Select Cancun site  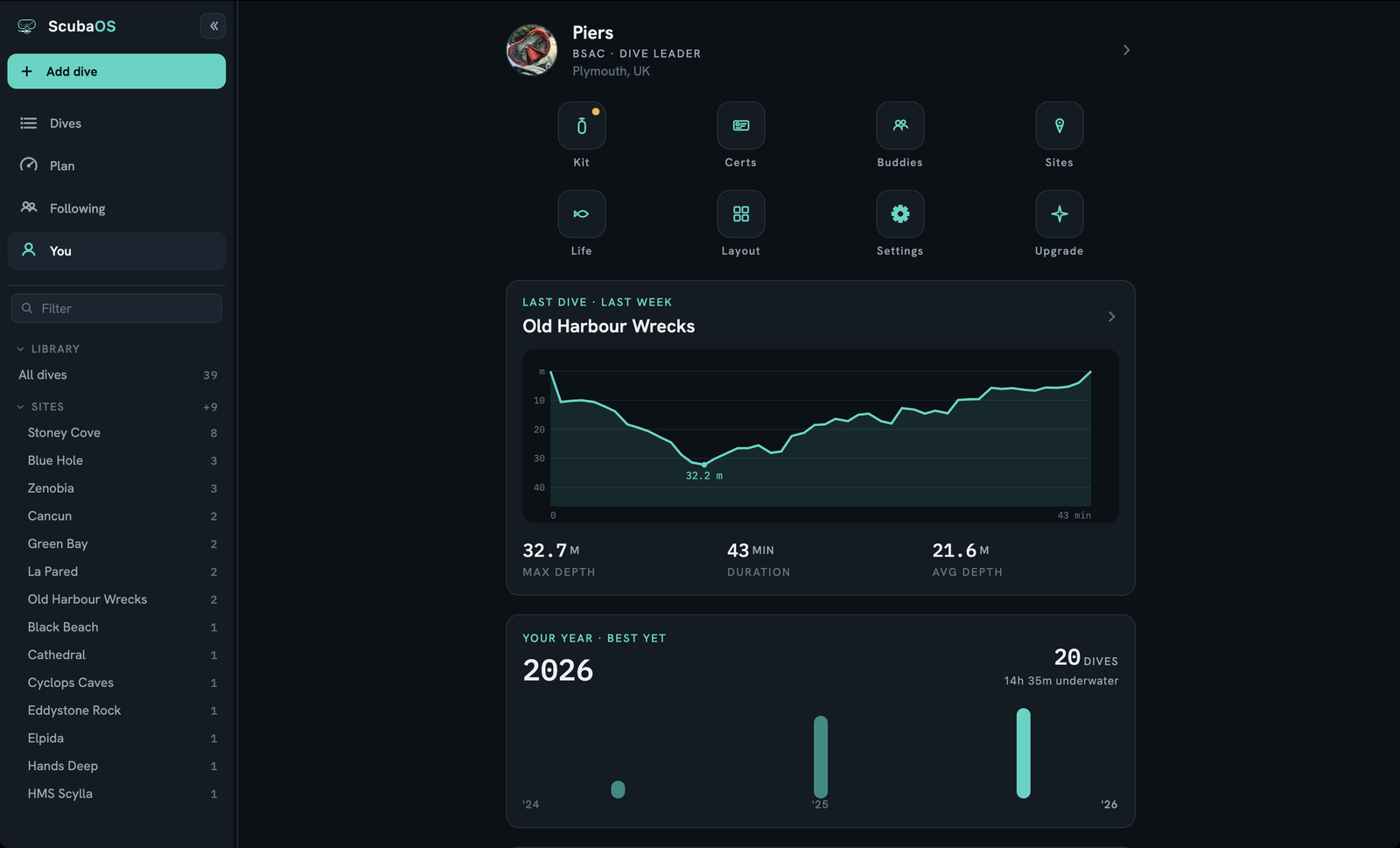click(116, 516)
